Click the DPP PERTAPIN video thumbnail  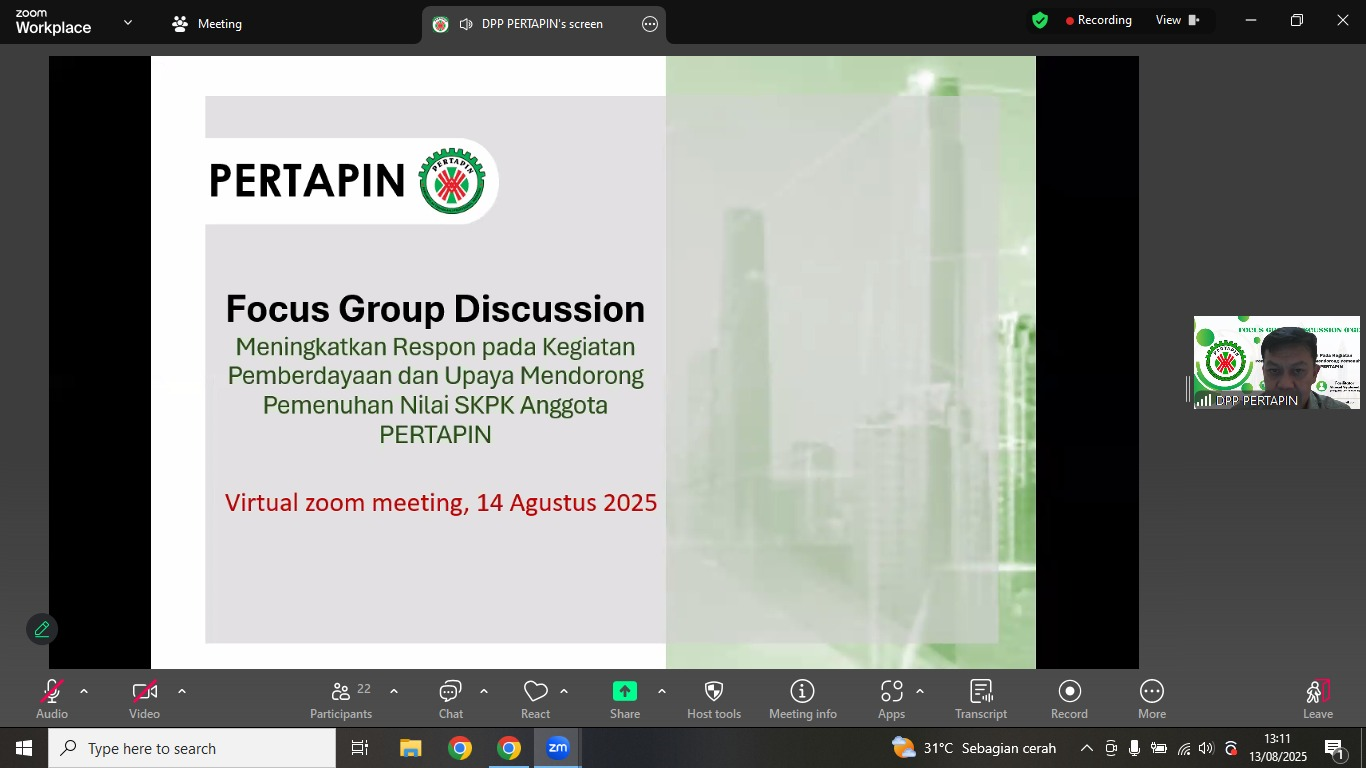tap(1276, 362)
